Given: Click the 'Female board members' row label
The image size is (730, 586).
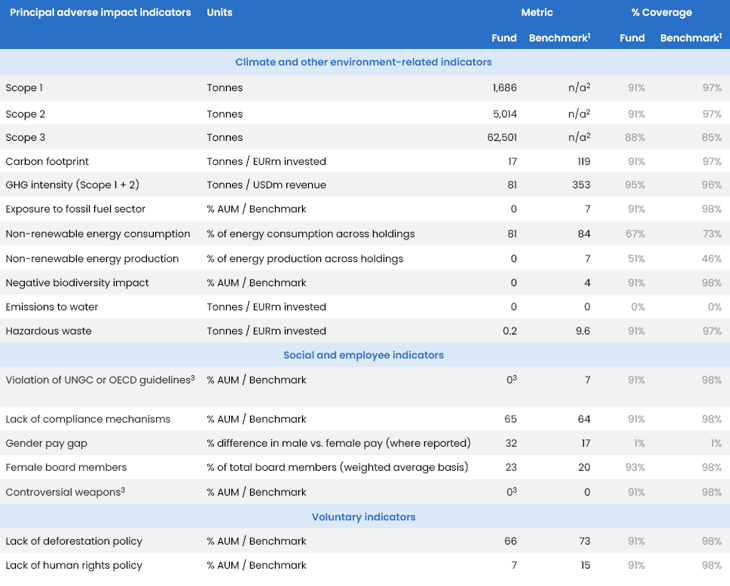Looking at the screenshot, I should click(x=66, y=467).
